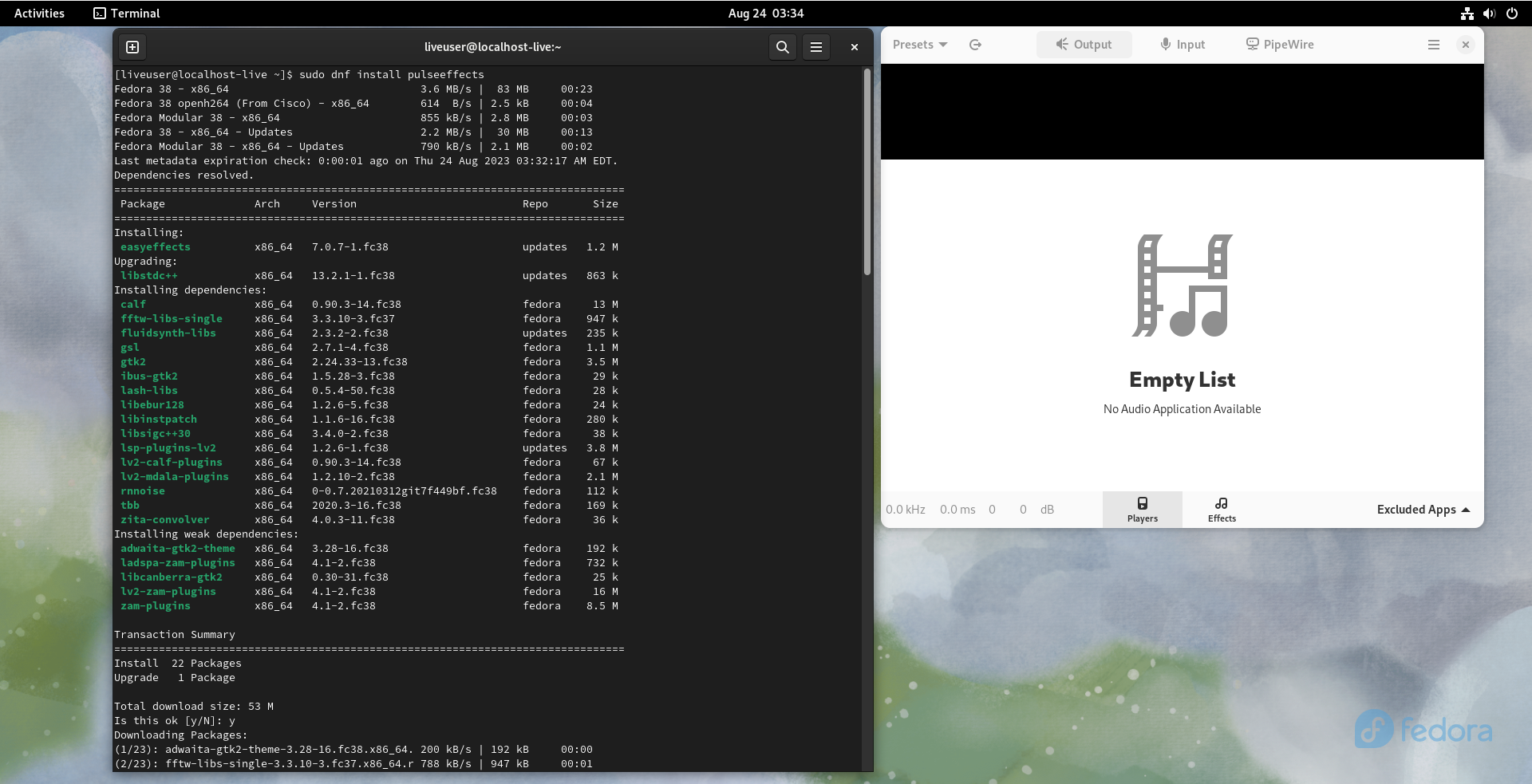Viewport: 1532px width, 784px height.
Task: Click the '0.0 ms' latency readout
Action: click(x=958, y=510)
